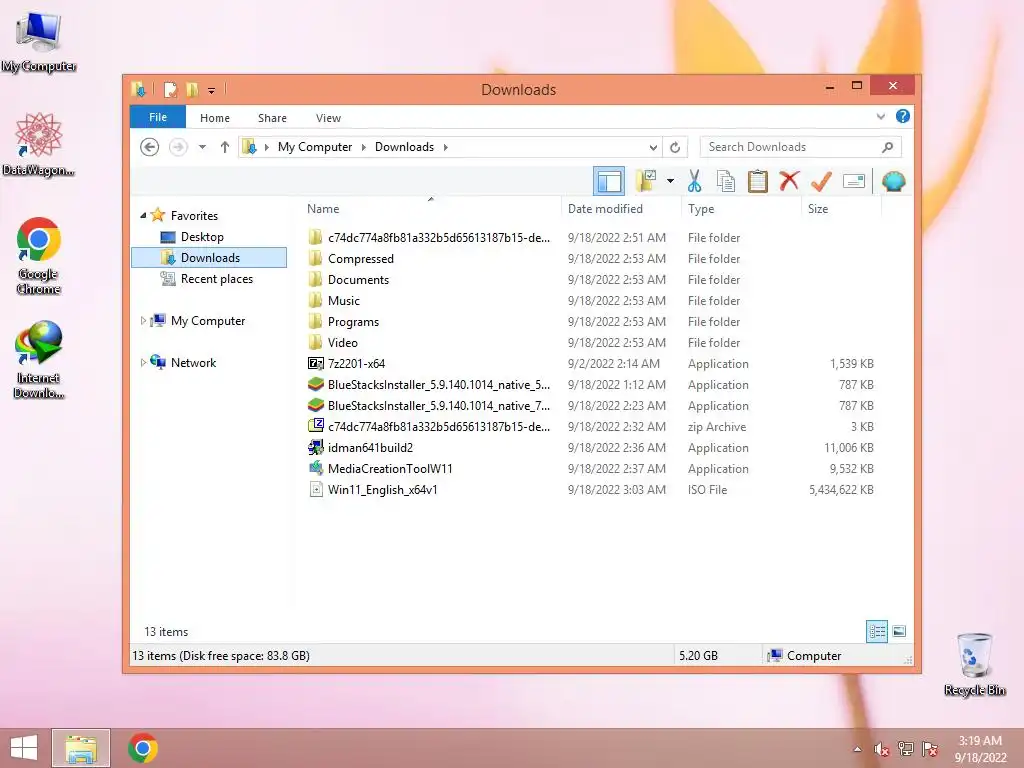Click the search magnifier icon
Screen dimensions: 1024x768
(888, 147)
